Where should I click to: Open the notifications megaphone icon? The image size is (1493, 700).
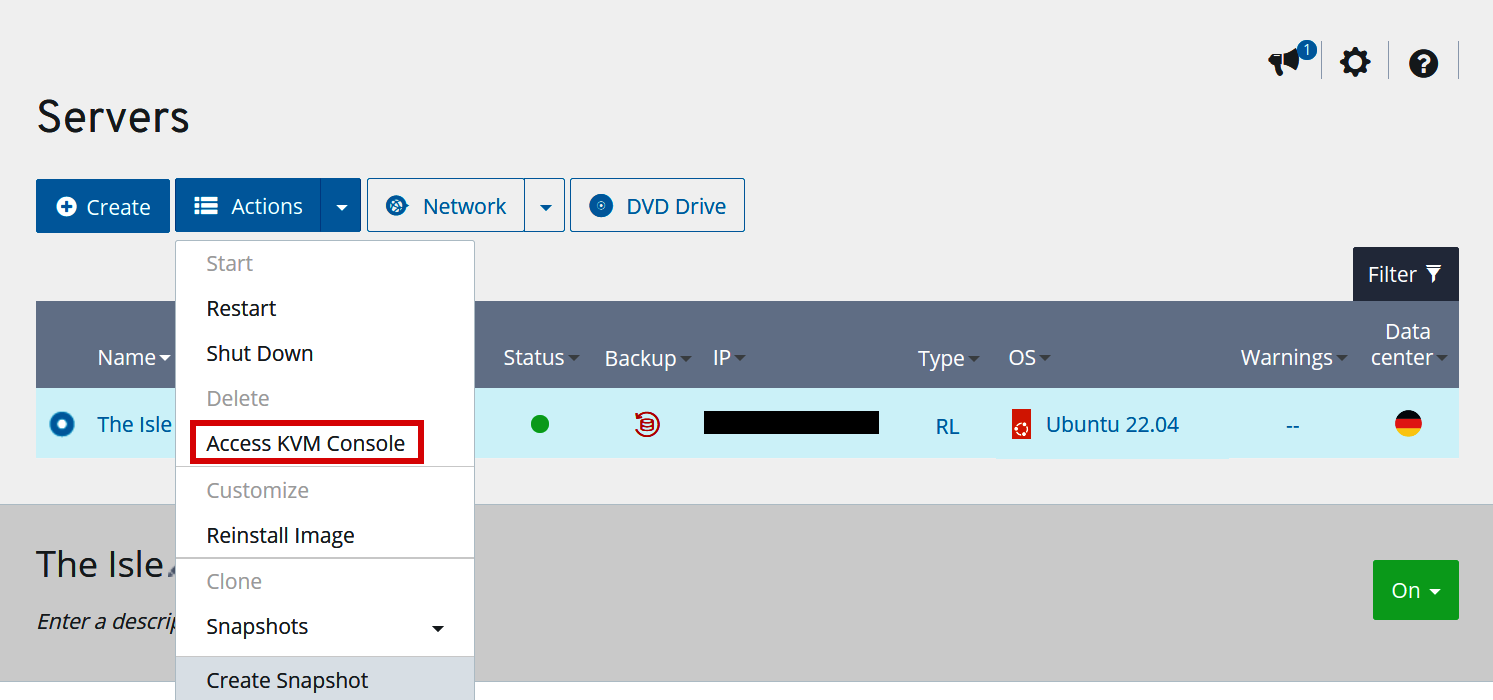[1285, 61]
